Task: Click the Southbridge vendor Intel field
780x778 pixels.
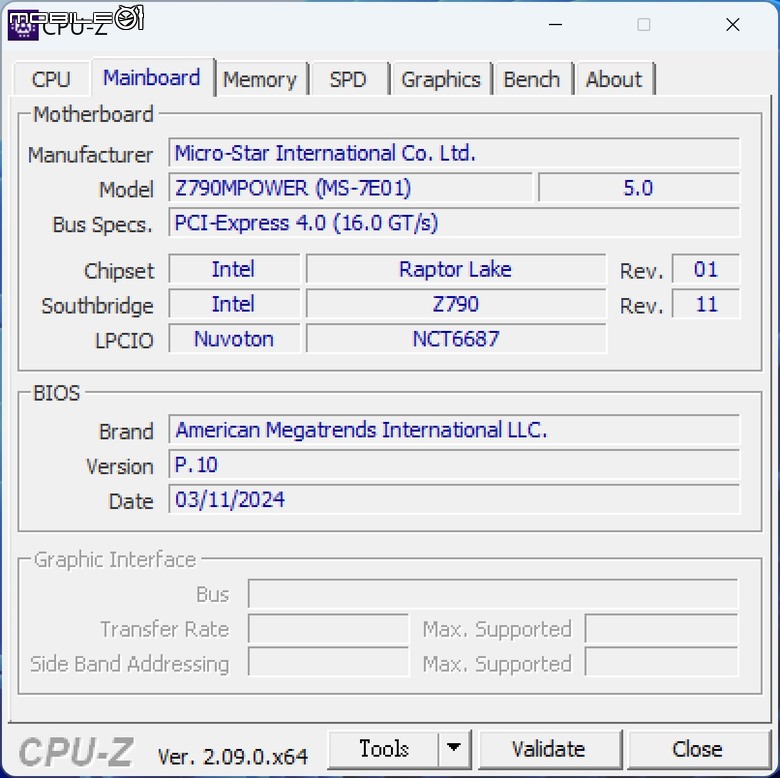Action: click(234, 304)
